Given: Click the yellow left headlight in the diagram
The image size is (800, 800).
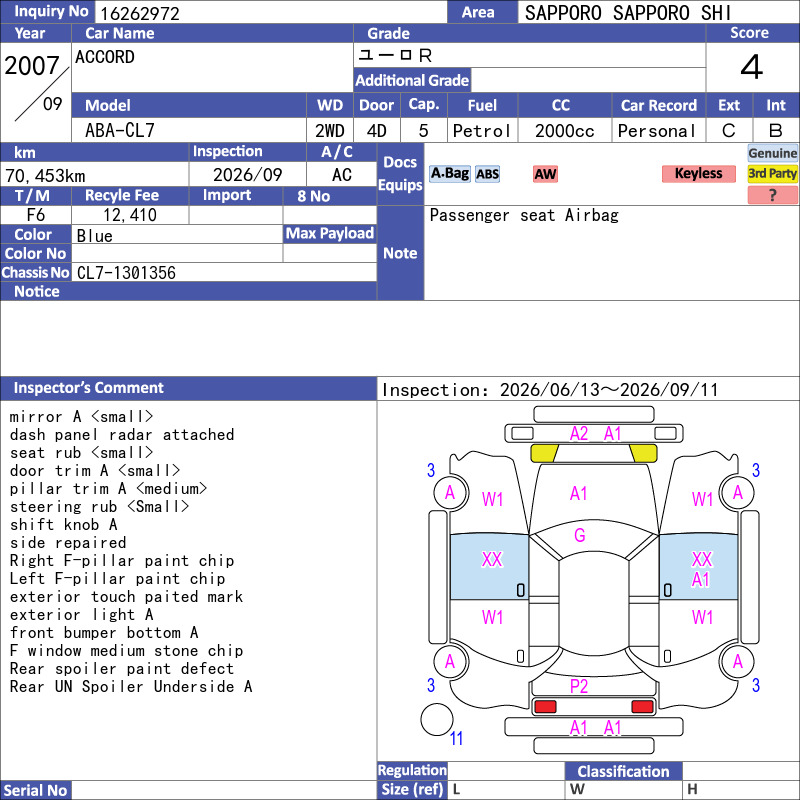Looking at the screenshot, I should 544,453.
